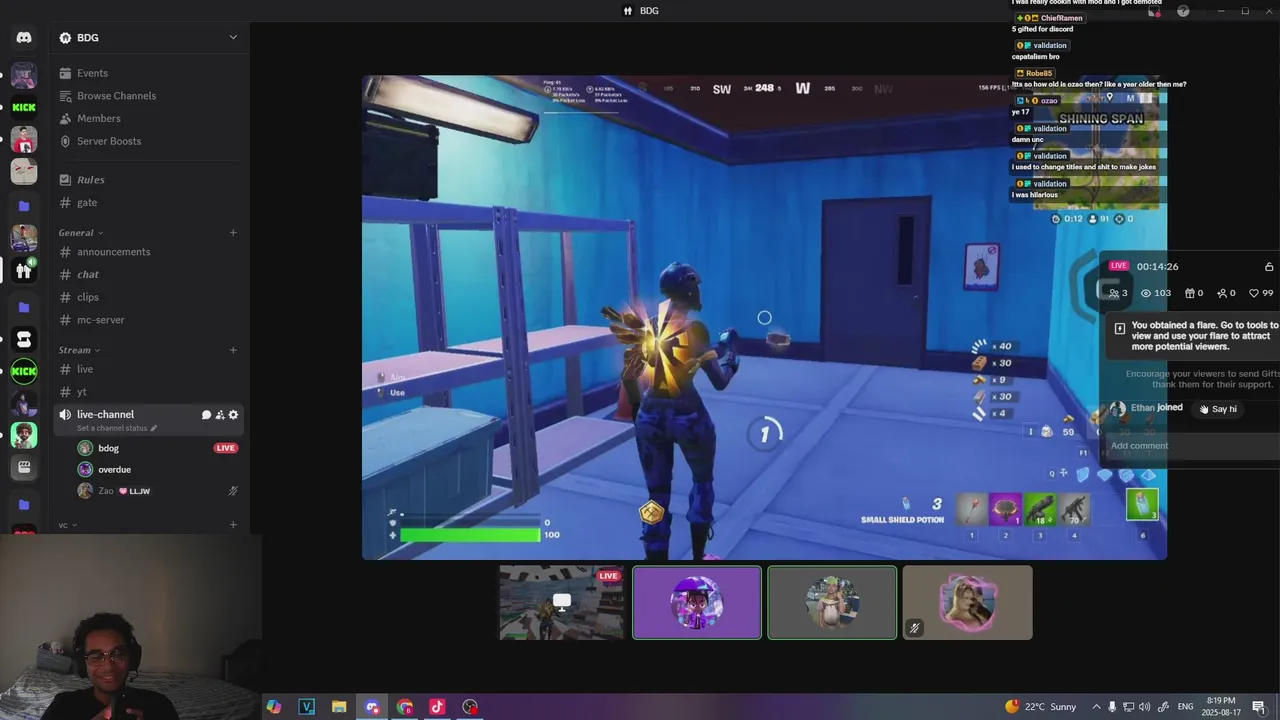
Task: Click the likes heart icon in the live panel
Action: pos(1254,293)
